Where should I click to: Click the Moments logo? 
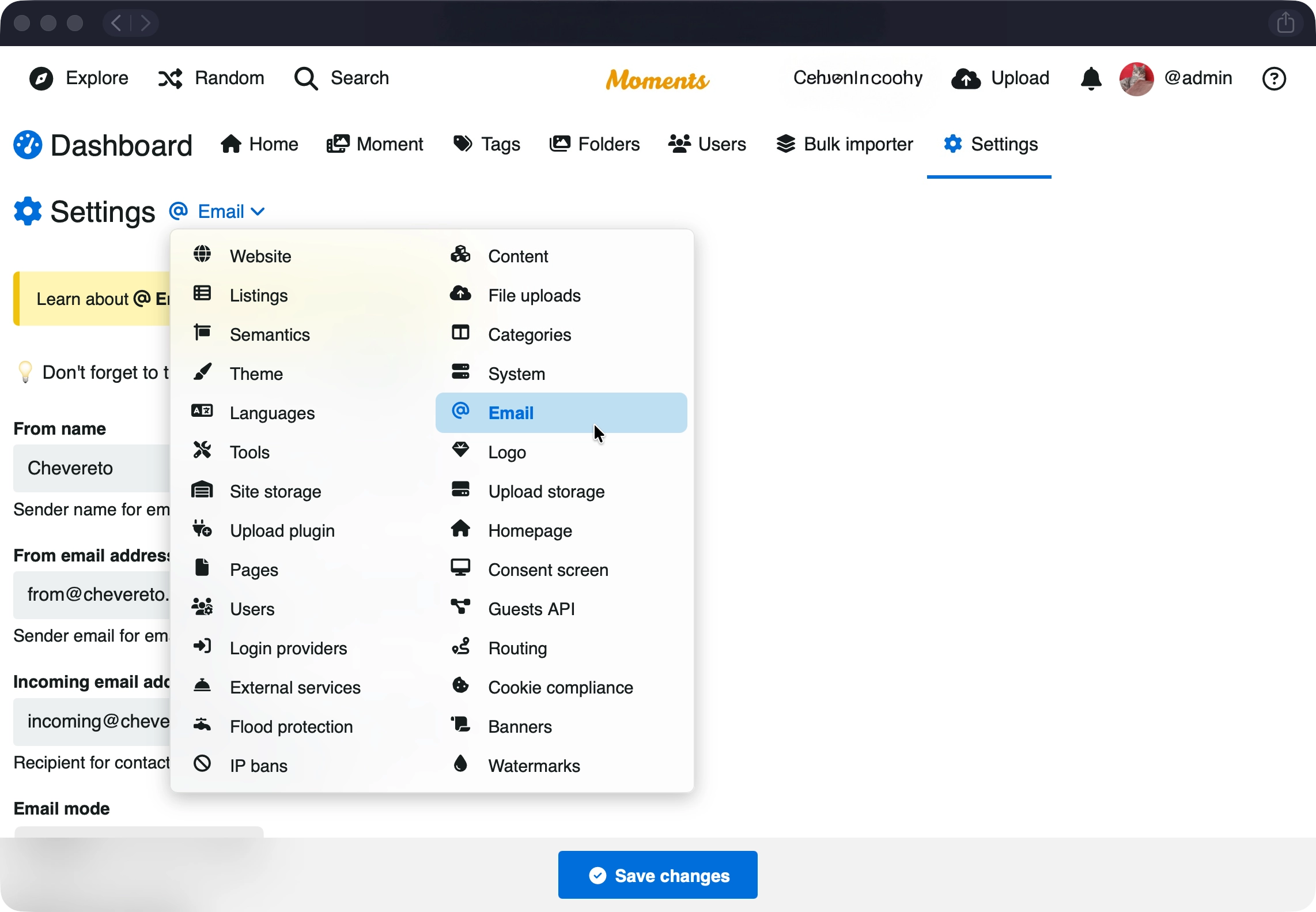tap(657, 79)
